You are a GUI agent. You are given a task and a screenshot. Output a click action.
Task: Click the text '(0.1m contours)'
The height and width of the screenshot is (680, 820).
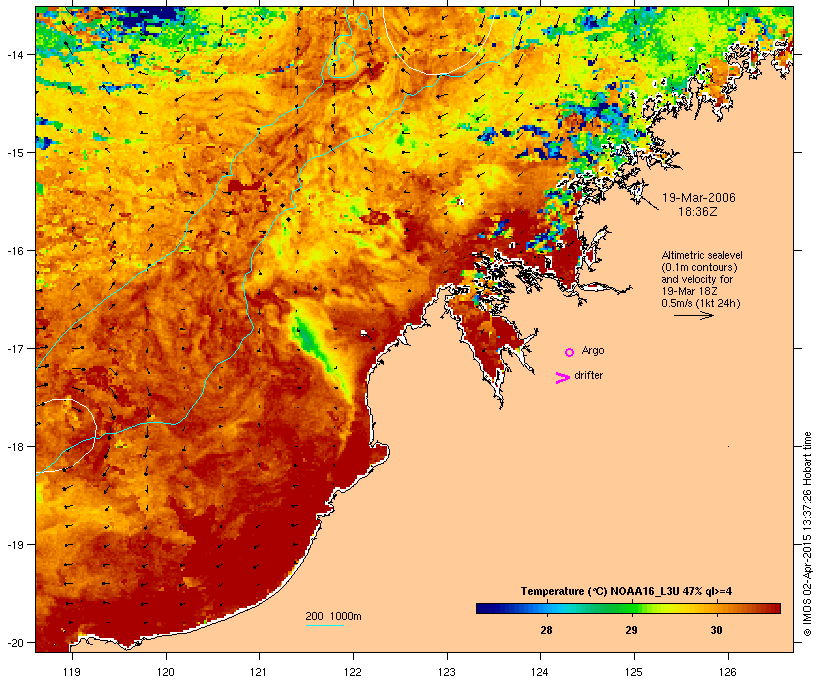click(699, 267)
